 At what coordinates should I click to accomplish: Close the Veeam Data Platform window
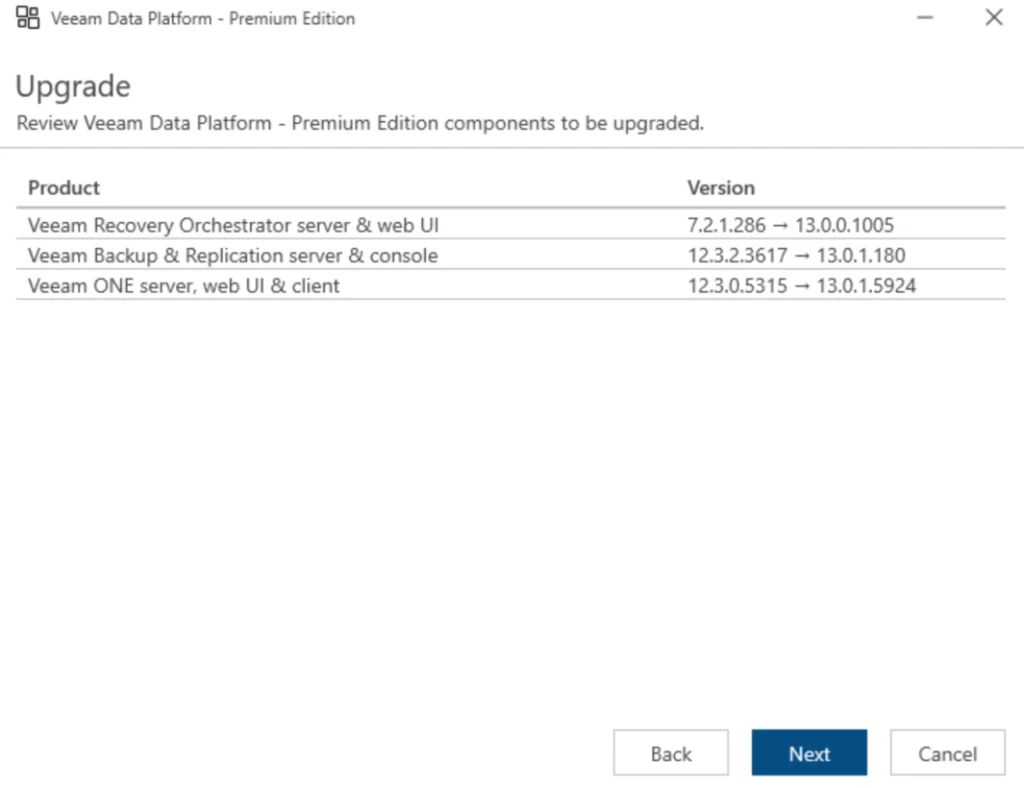pyautogui.click(x=993, y=18)
